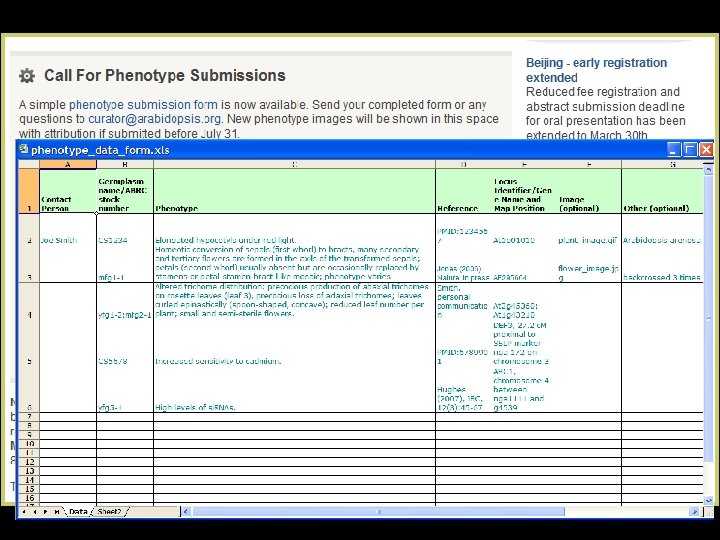This screenshot has height=540, width=720.
Task: Switch to the Sheet2 tab
Action: click(x=109, y=512)
